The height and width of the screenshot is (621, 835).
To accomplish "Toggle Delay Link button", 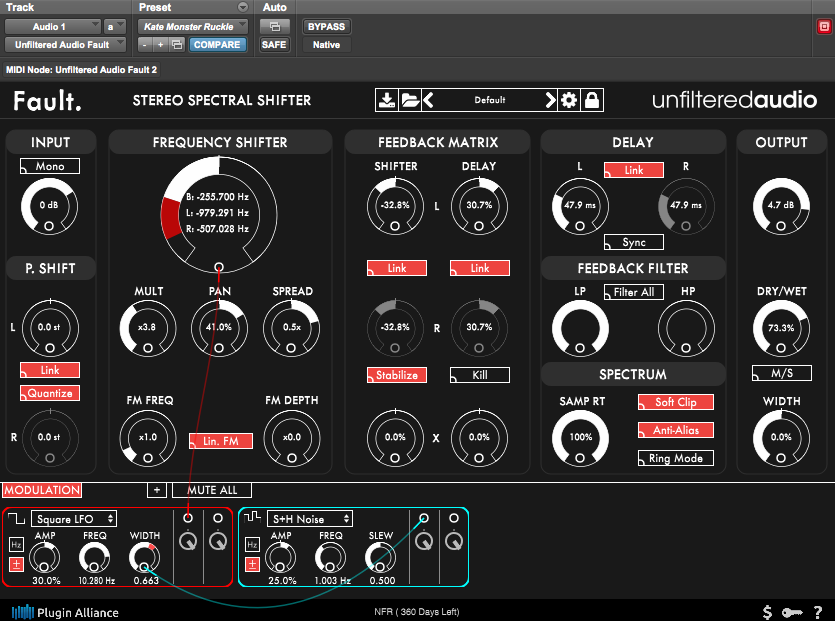I will click(x=634, y=170).
